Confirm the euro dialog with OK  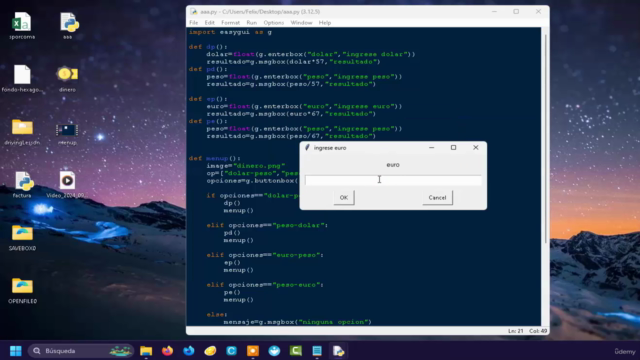click(x=344, y=198)
